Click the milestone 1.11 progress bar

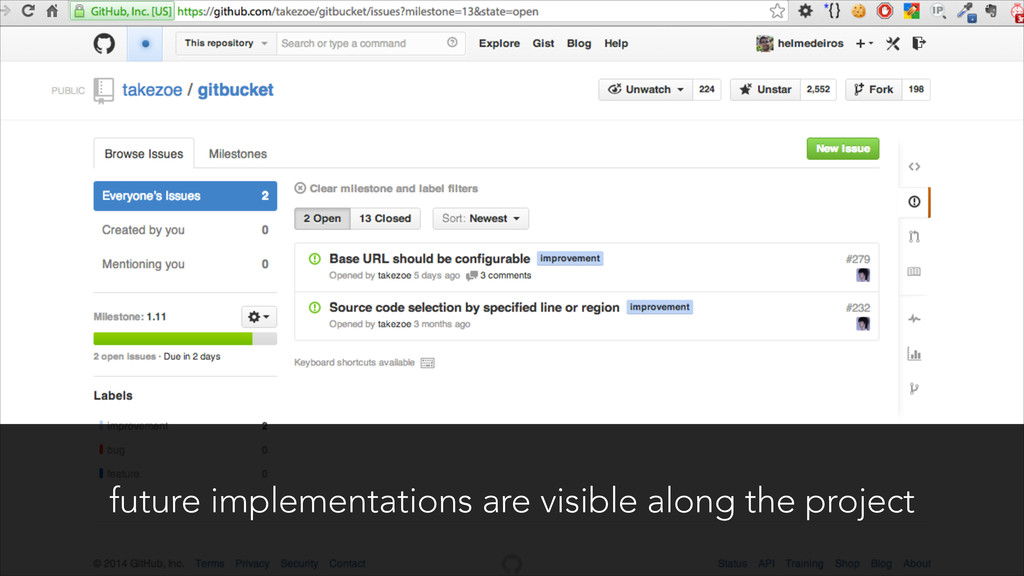pyautogui.click(x=185, y=339)
